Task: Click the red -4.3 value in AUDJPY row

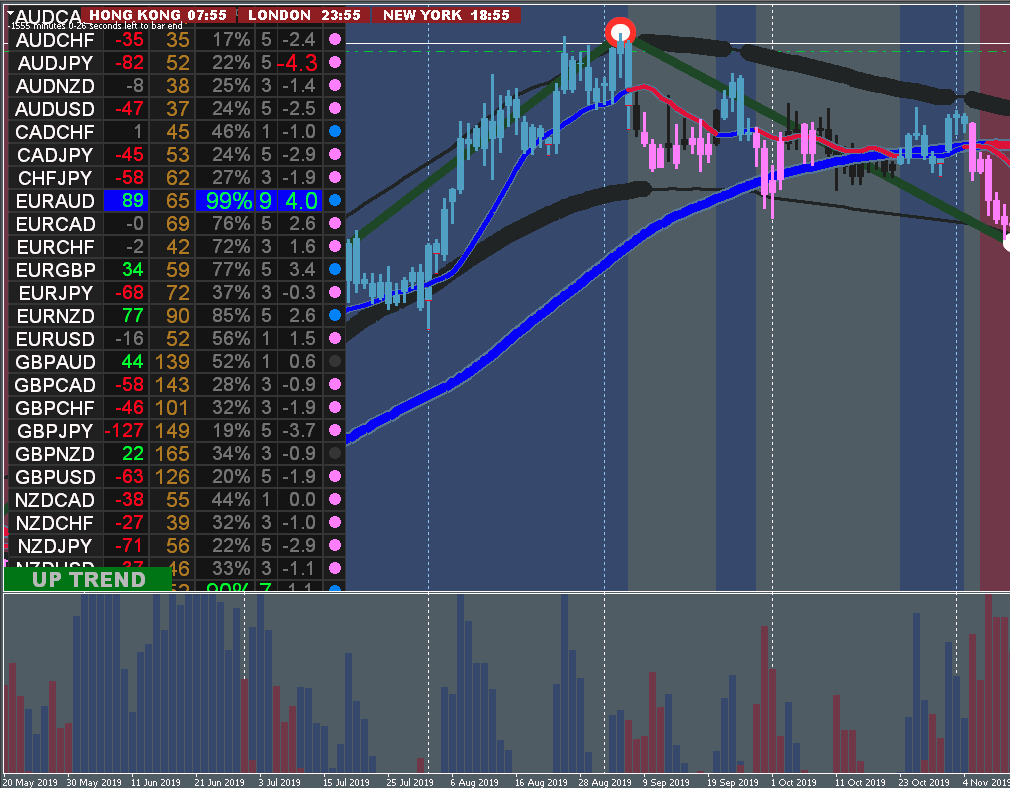Action: [x=297, y=63]
